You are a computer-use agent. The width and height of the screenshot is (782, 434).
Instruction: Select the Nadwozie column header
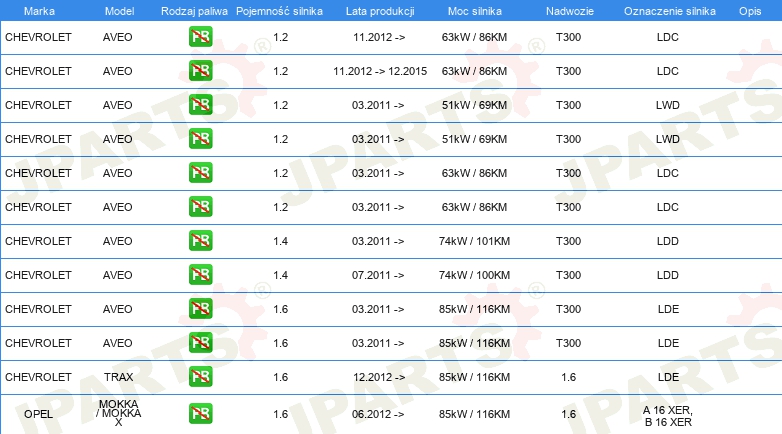570,11
